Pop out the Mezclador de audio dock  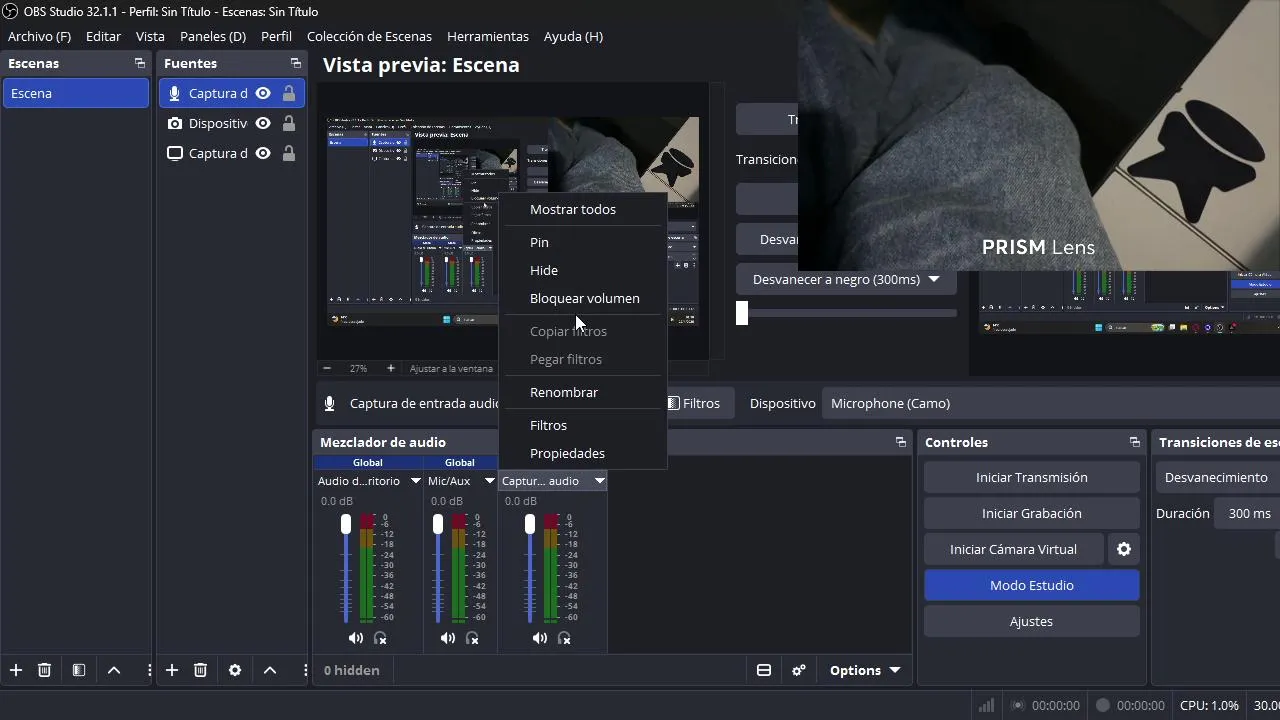point(901,442)
